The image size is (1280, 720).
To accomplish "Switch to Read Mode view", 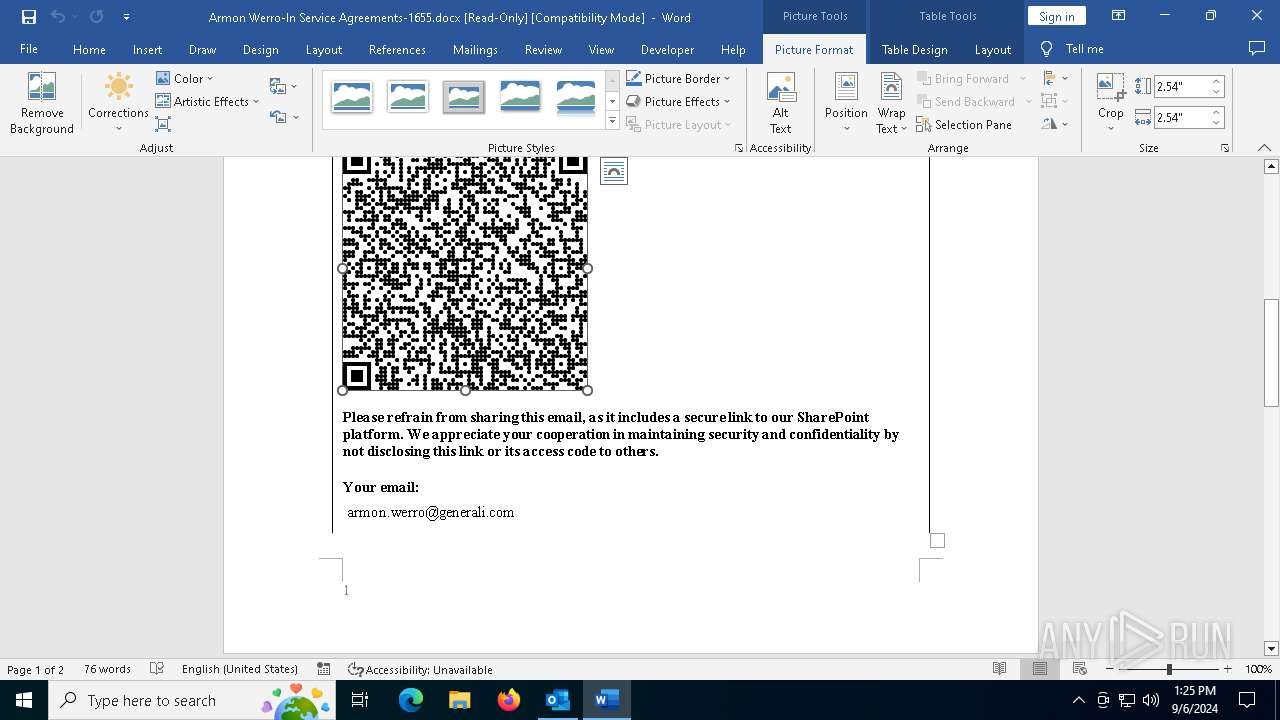I will [999, 669].
